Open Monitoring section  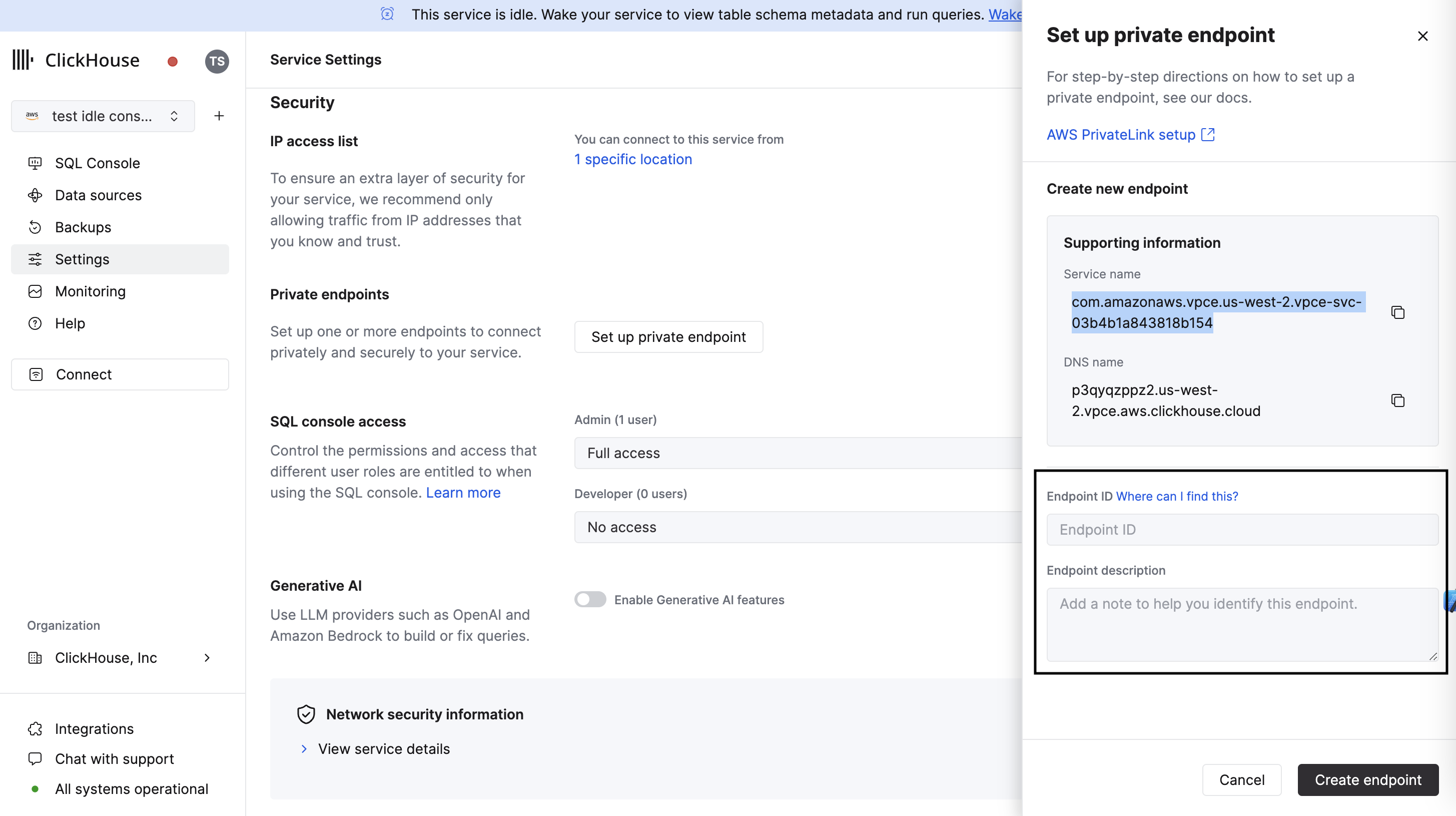pyautogui.click(x=90, y=291)
